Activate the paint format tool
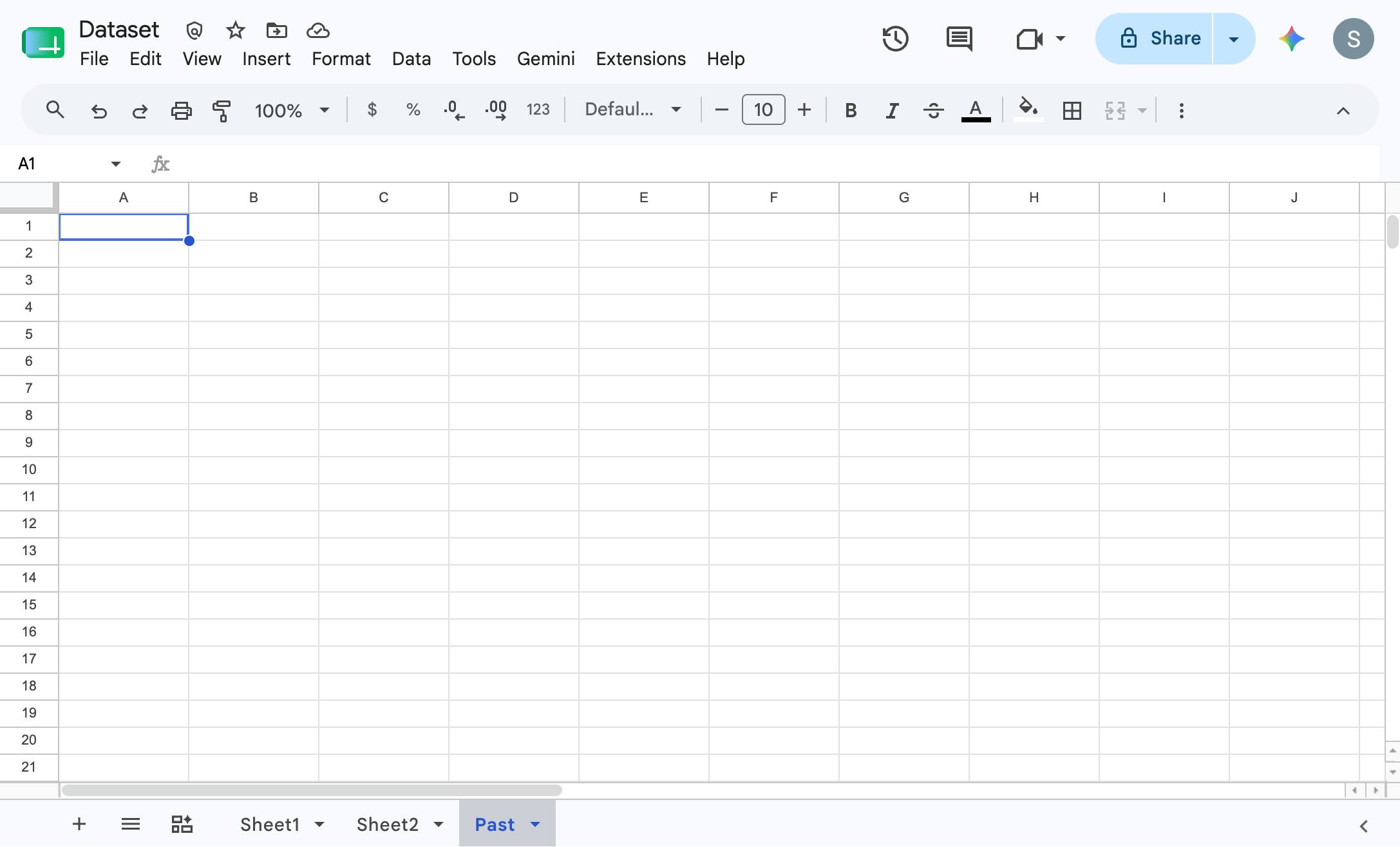The width and height of the screenshot is (1400, 847). pos(222,111)
